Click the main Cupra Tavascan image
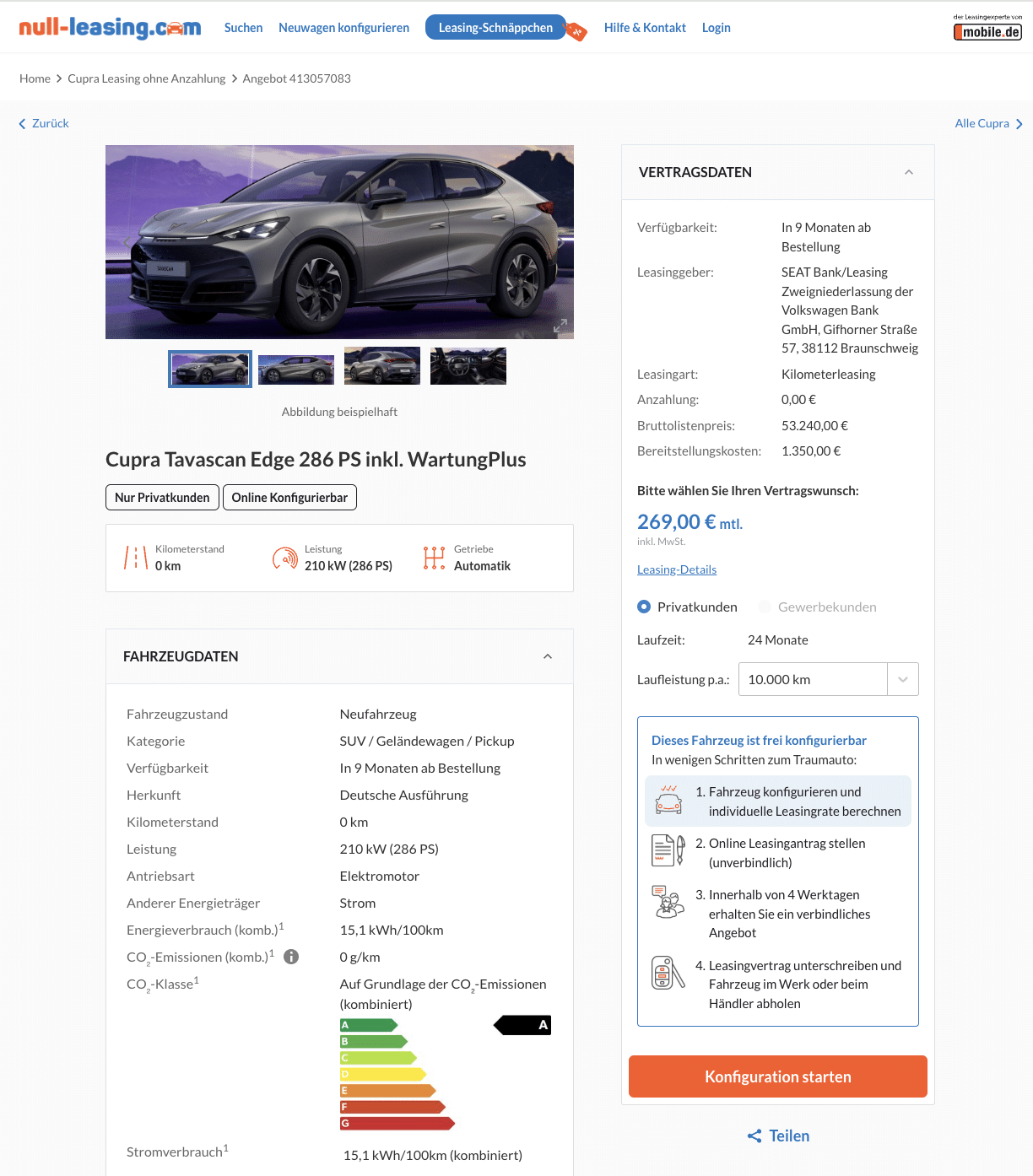Image resolution: width=1033 pixels, height=1176 pixels. 339,242
